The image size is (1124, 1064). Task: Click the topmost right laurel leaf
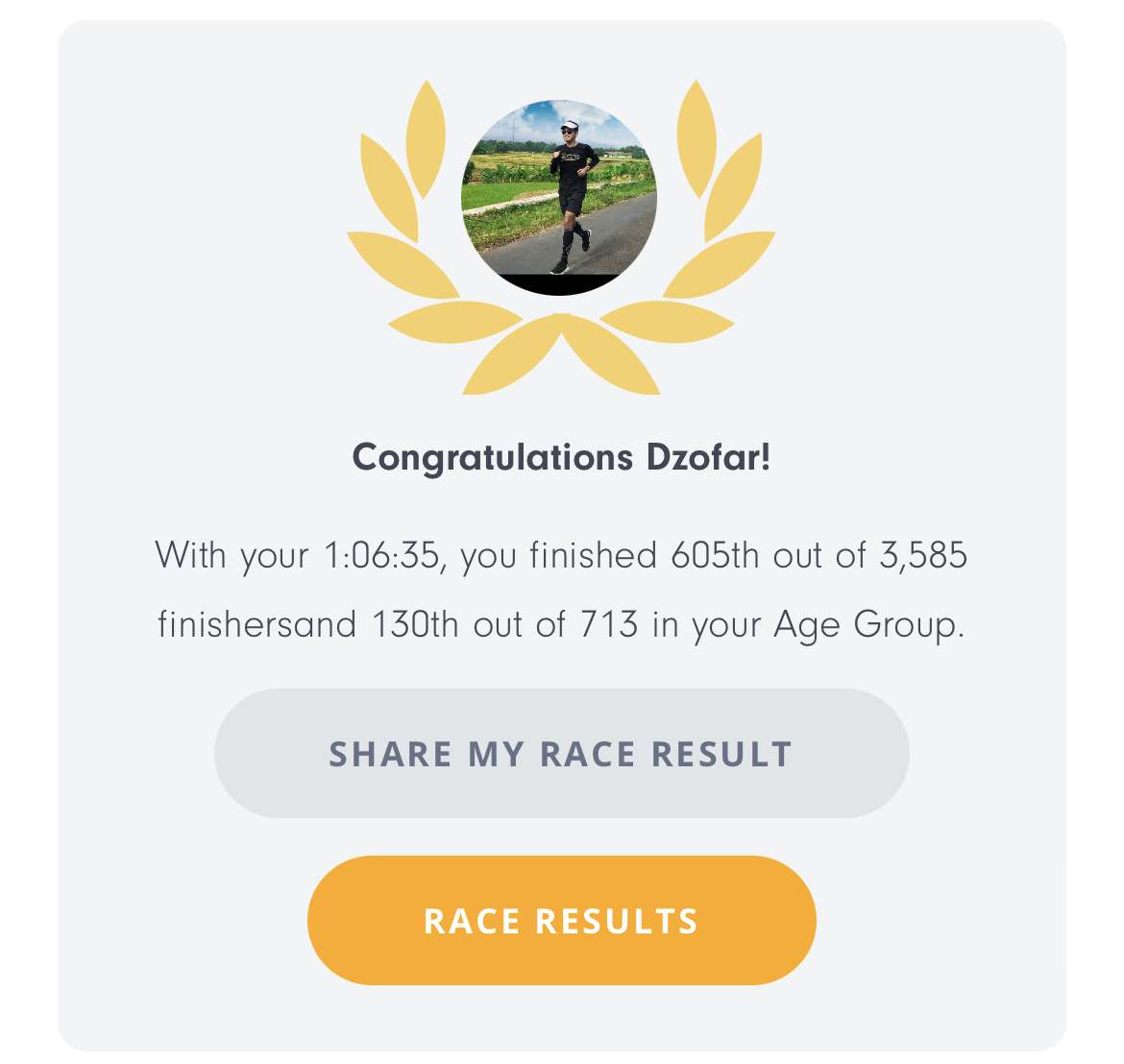(696, 139)
